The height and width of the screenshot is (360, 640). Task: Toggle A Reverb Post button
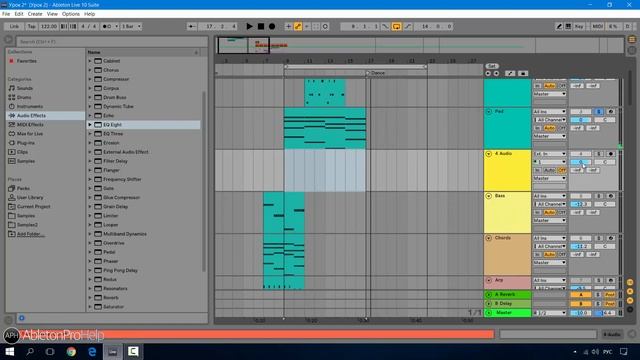(x=610, y=295)
